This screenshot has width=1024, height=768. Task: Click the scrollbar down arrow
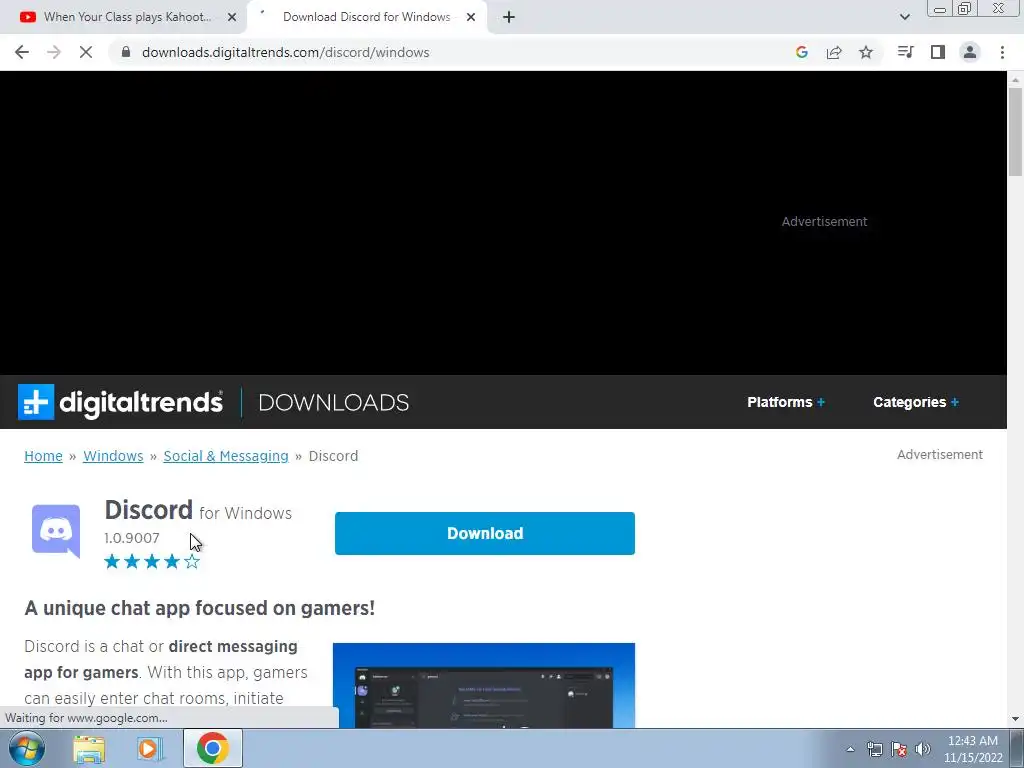tap(1015, 719)
